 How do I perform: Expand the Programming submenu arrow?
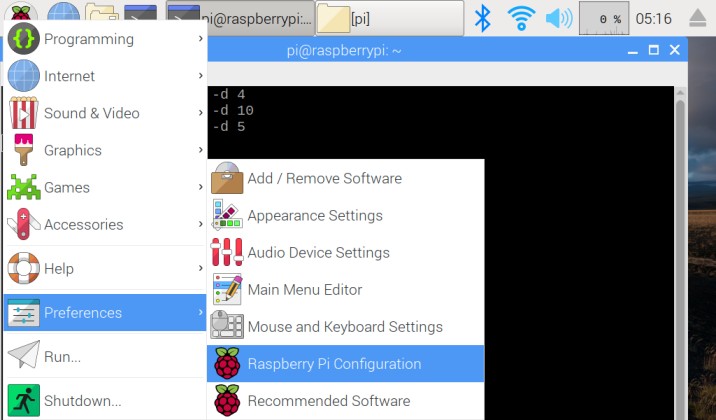point(200,39)
